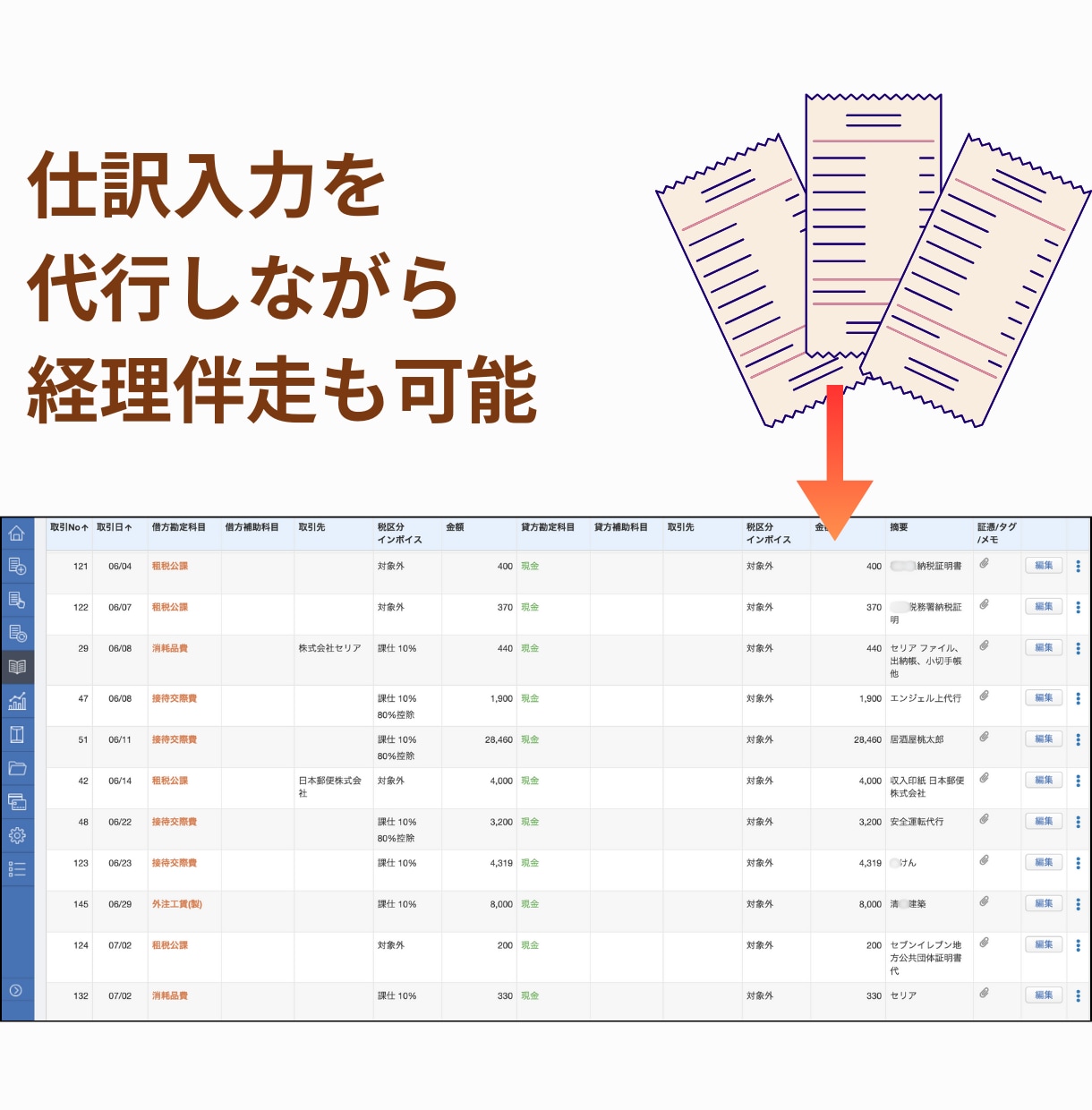Open the three-dot menu for entry 48

coord(1078,823)
